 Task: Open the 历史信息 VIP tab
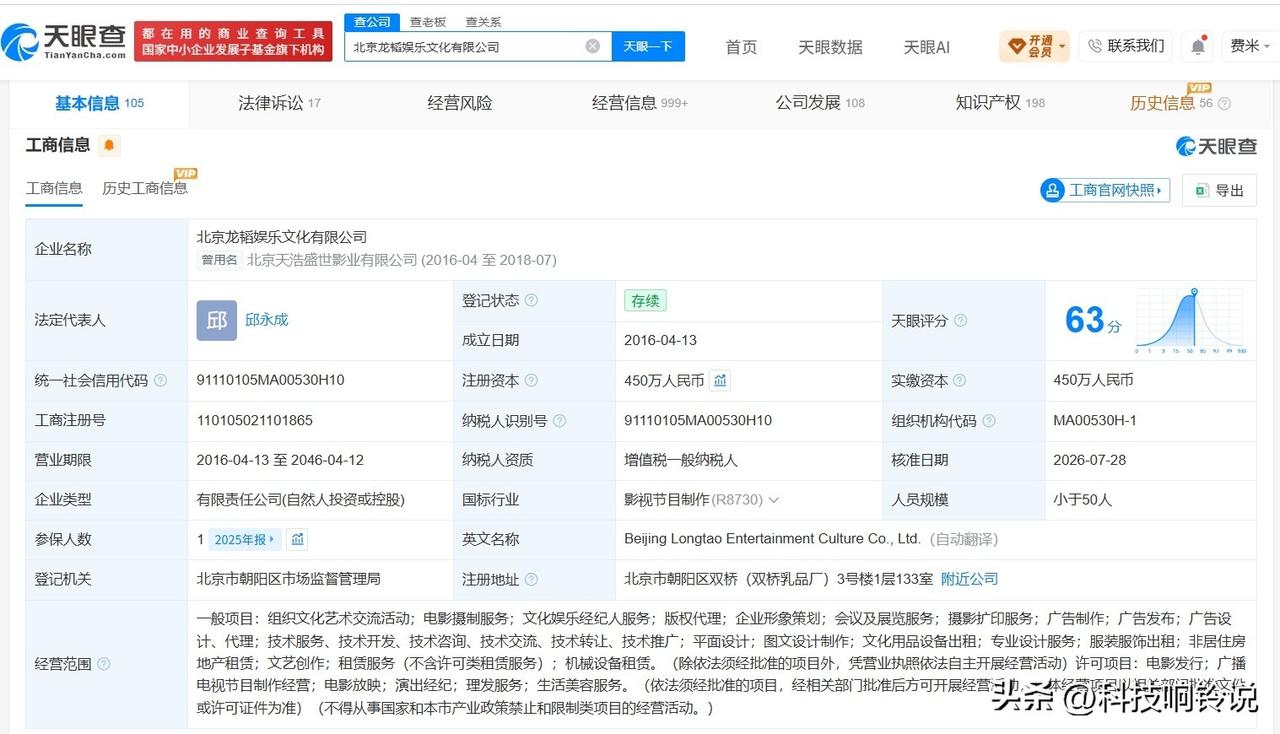tap(1171, 103)
